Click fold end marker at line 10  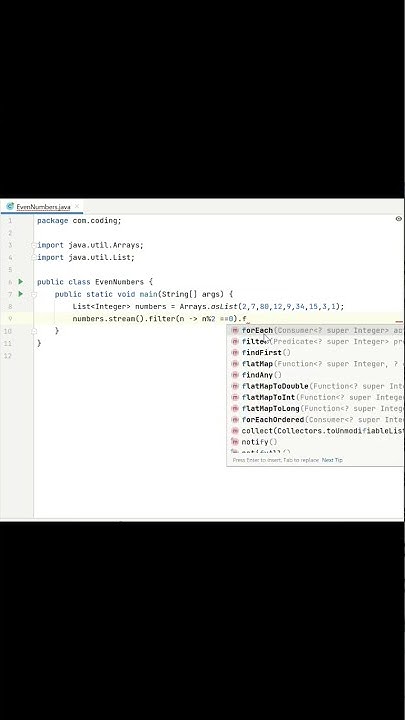coord(34,331)
